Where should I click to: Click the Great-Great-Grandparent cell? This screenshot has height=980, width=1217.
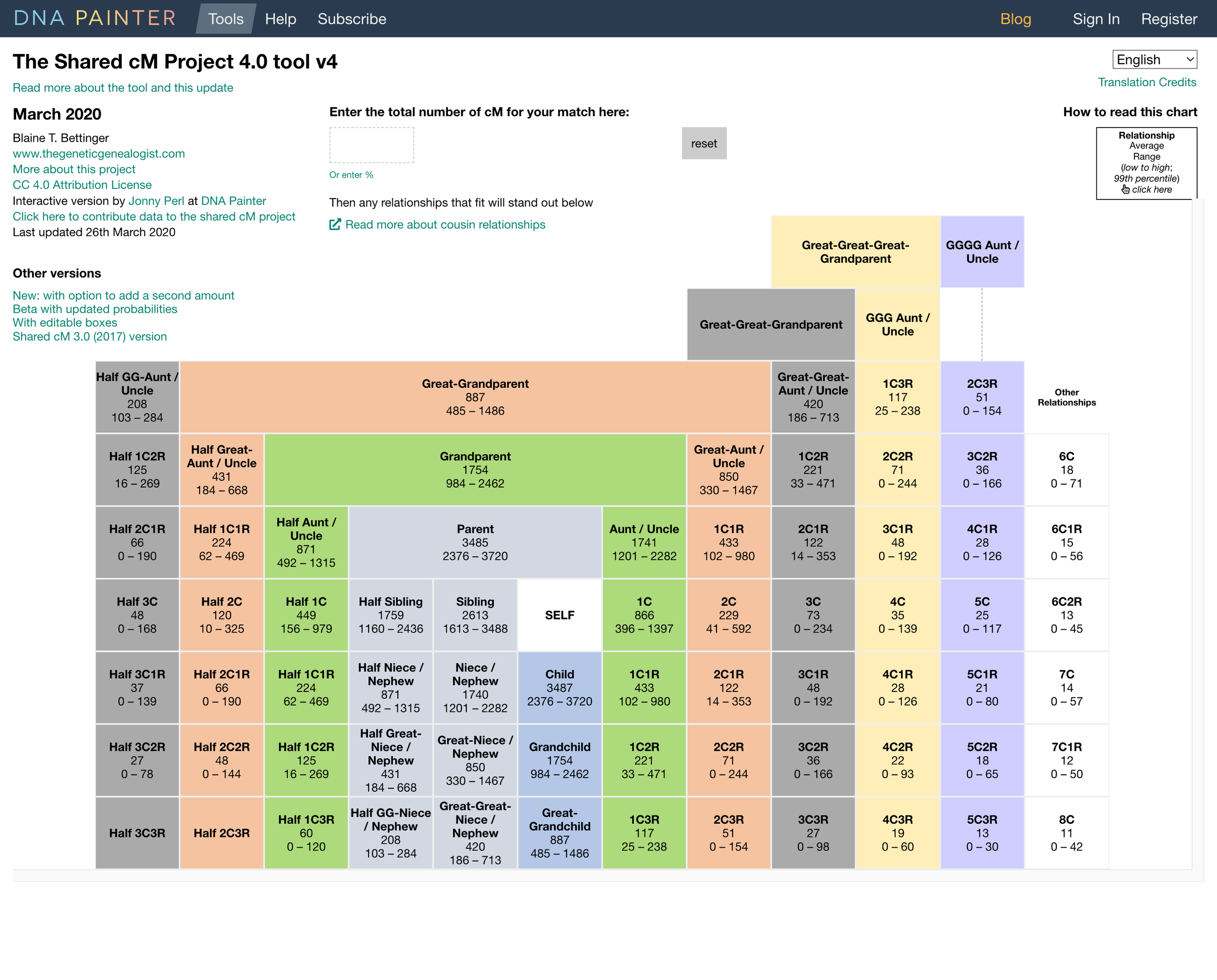pos(771,325)
